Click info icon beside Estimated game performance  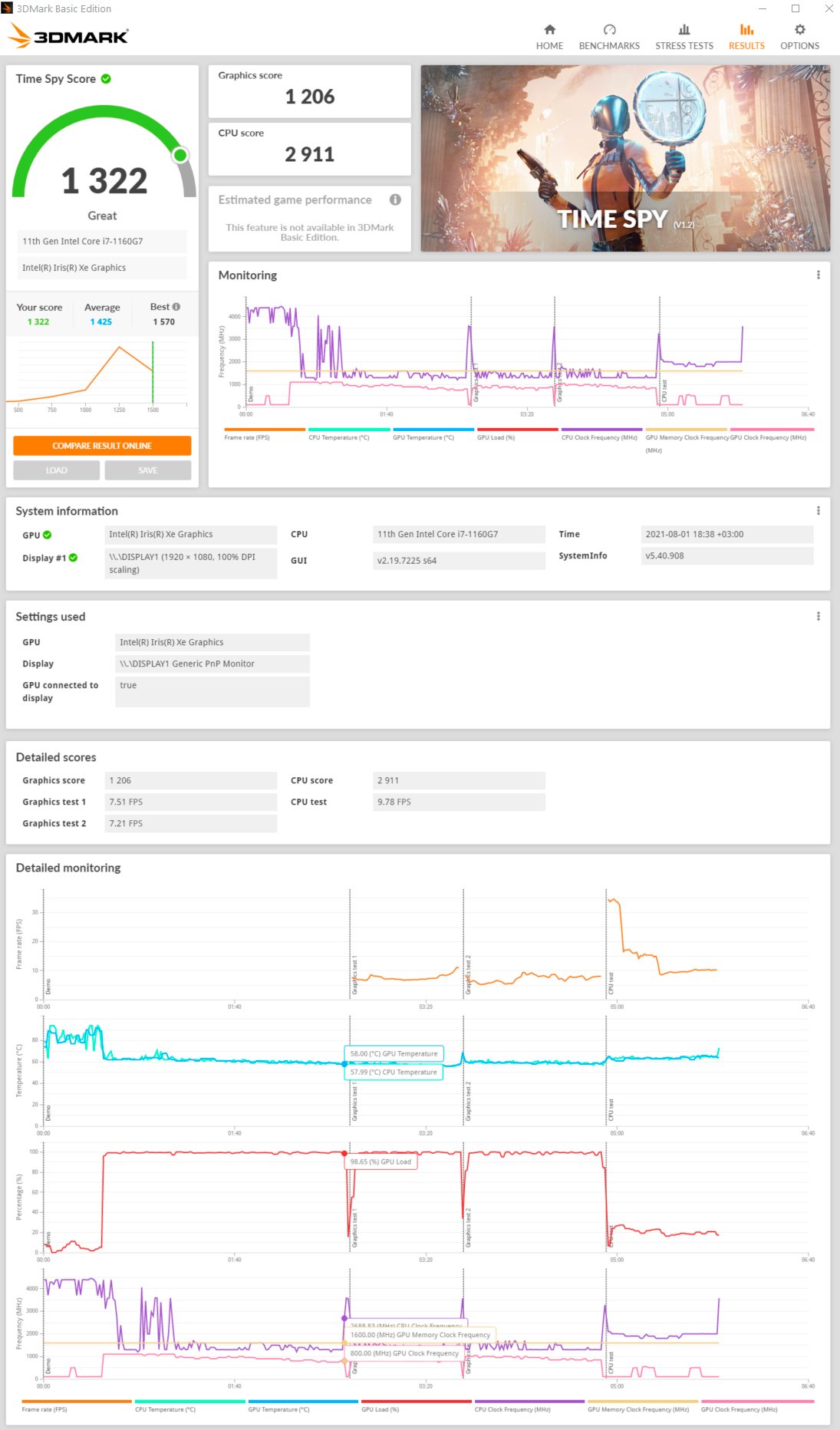[395, 199]
